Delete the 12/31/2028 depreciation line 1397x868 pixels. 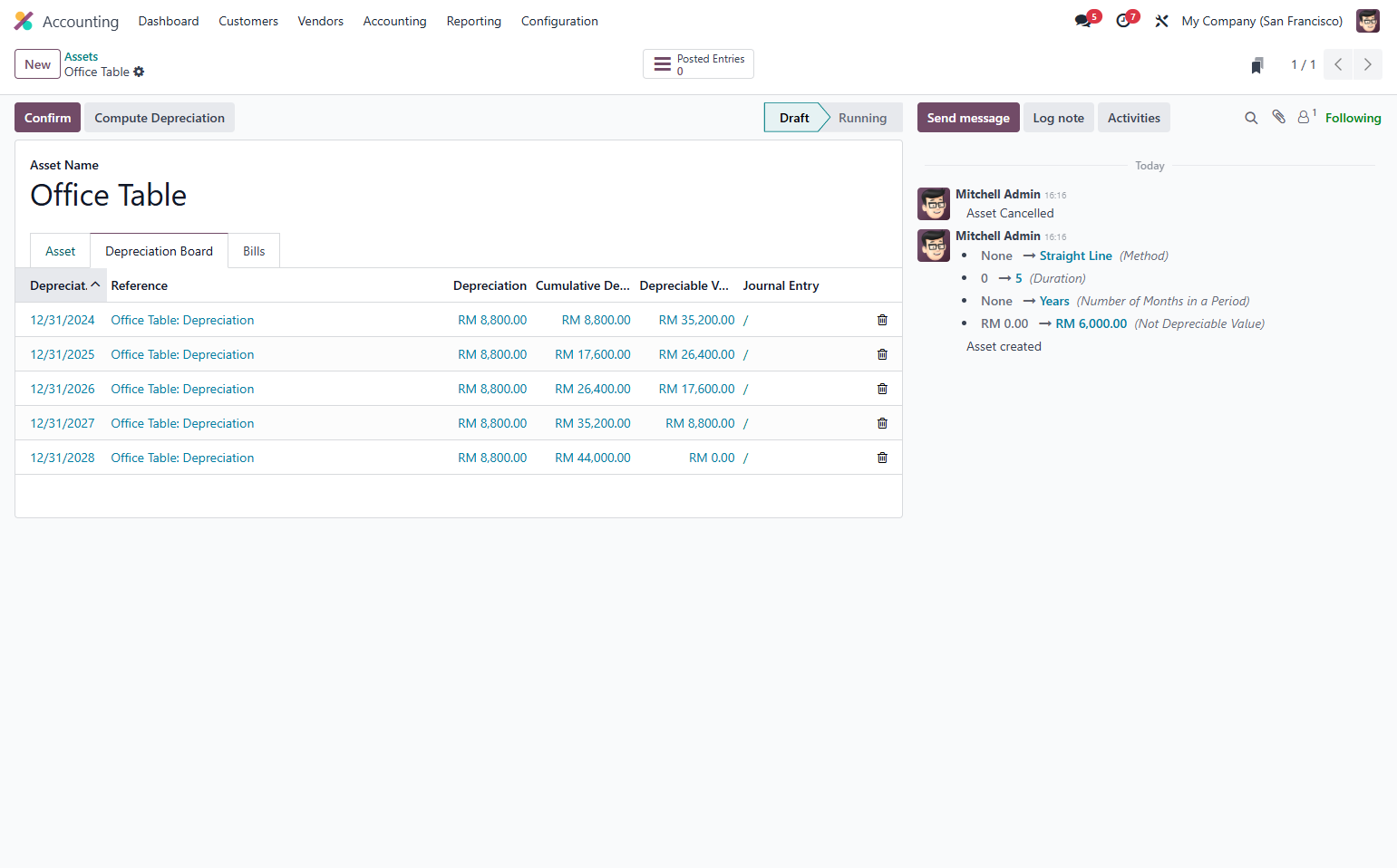(882, 458)
